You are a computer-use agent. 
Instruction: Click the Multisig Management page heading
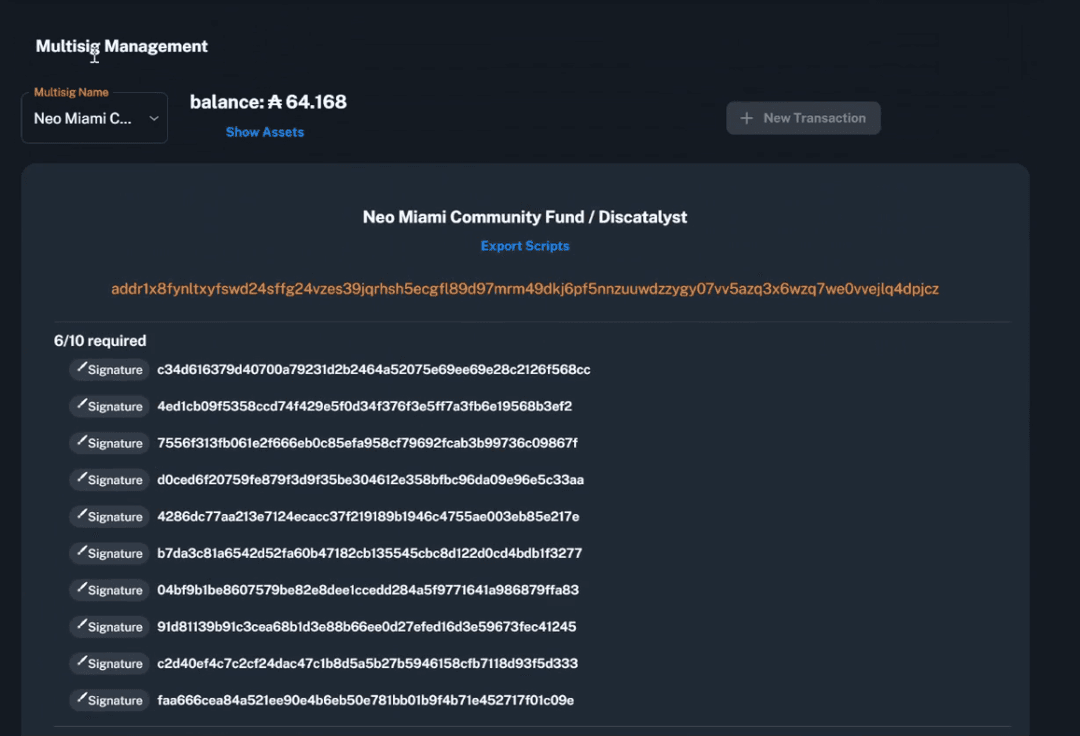(x=122, y=46)
